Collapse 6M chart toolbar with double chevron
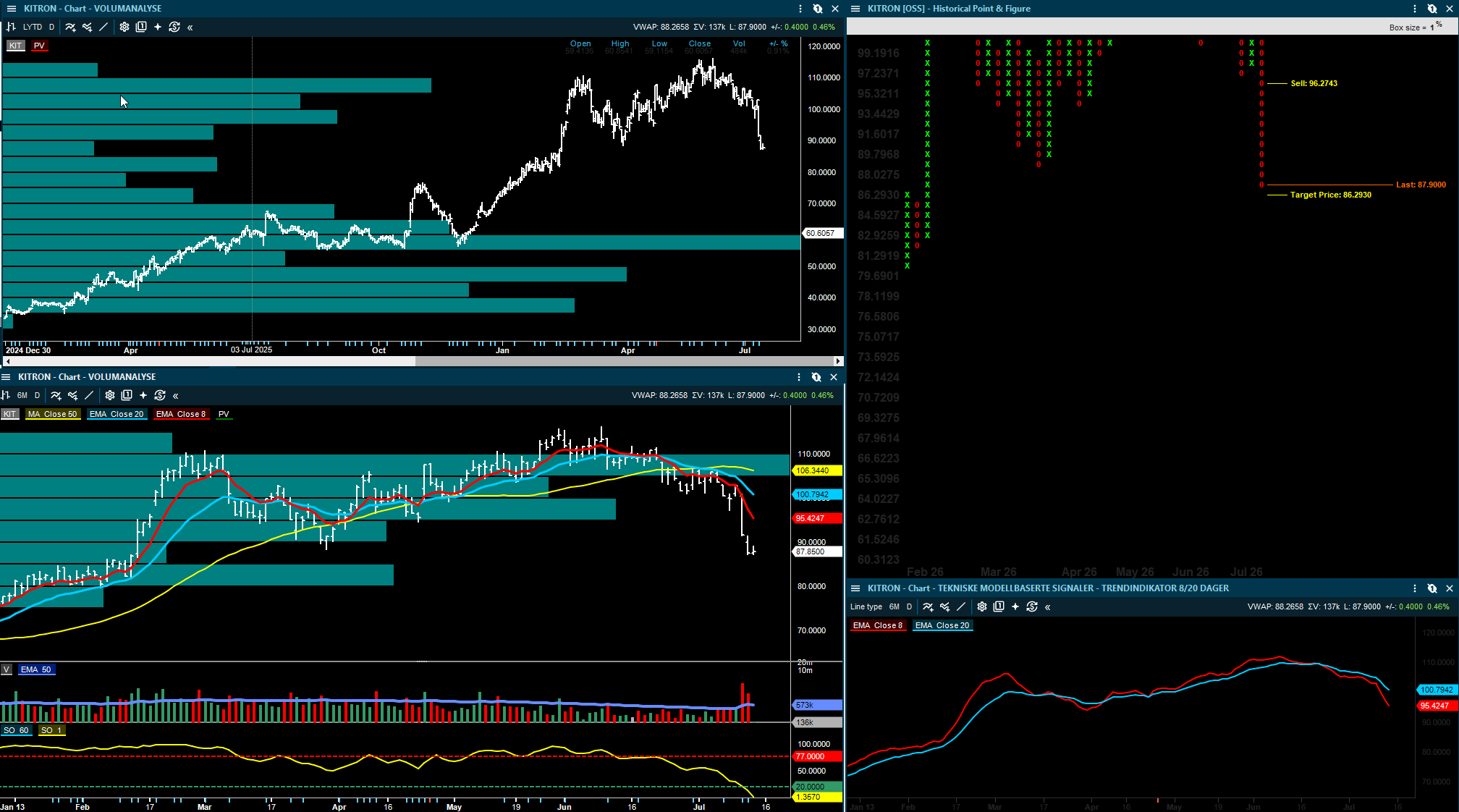This screenshot has width=1459, height=812. 176,396
